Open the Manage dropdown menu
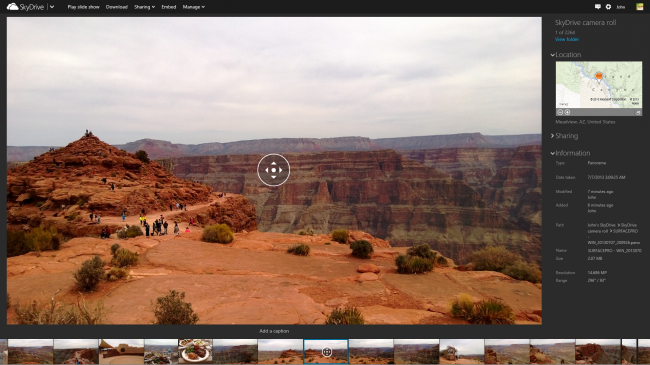 click(x=194, y=7)
